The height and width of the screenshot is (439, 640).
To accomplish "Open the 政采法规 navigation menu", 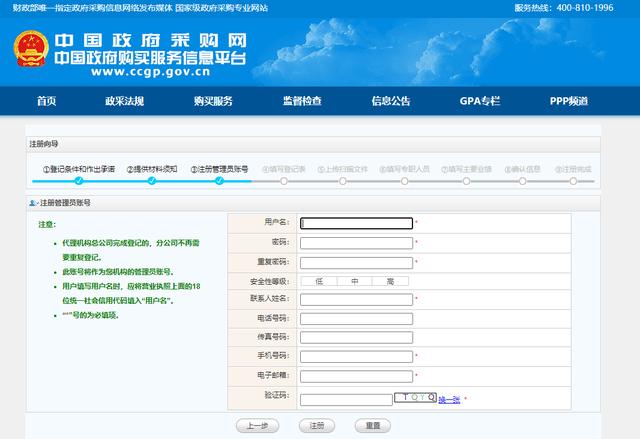I will coord(124,101).
